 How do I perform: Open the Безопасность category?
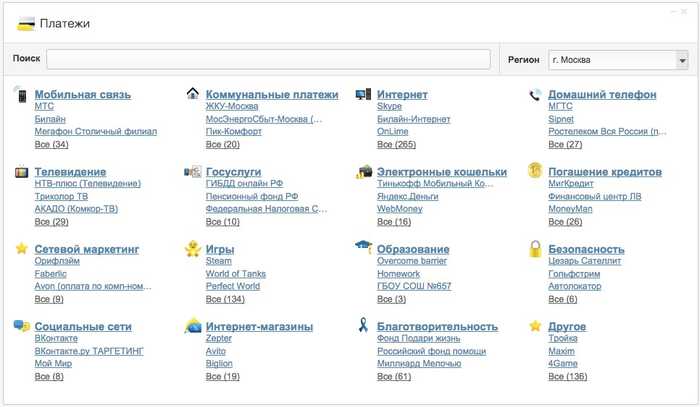[586, 249]
